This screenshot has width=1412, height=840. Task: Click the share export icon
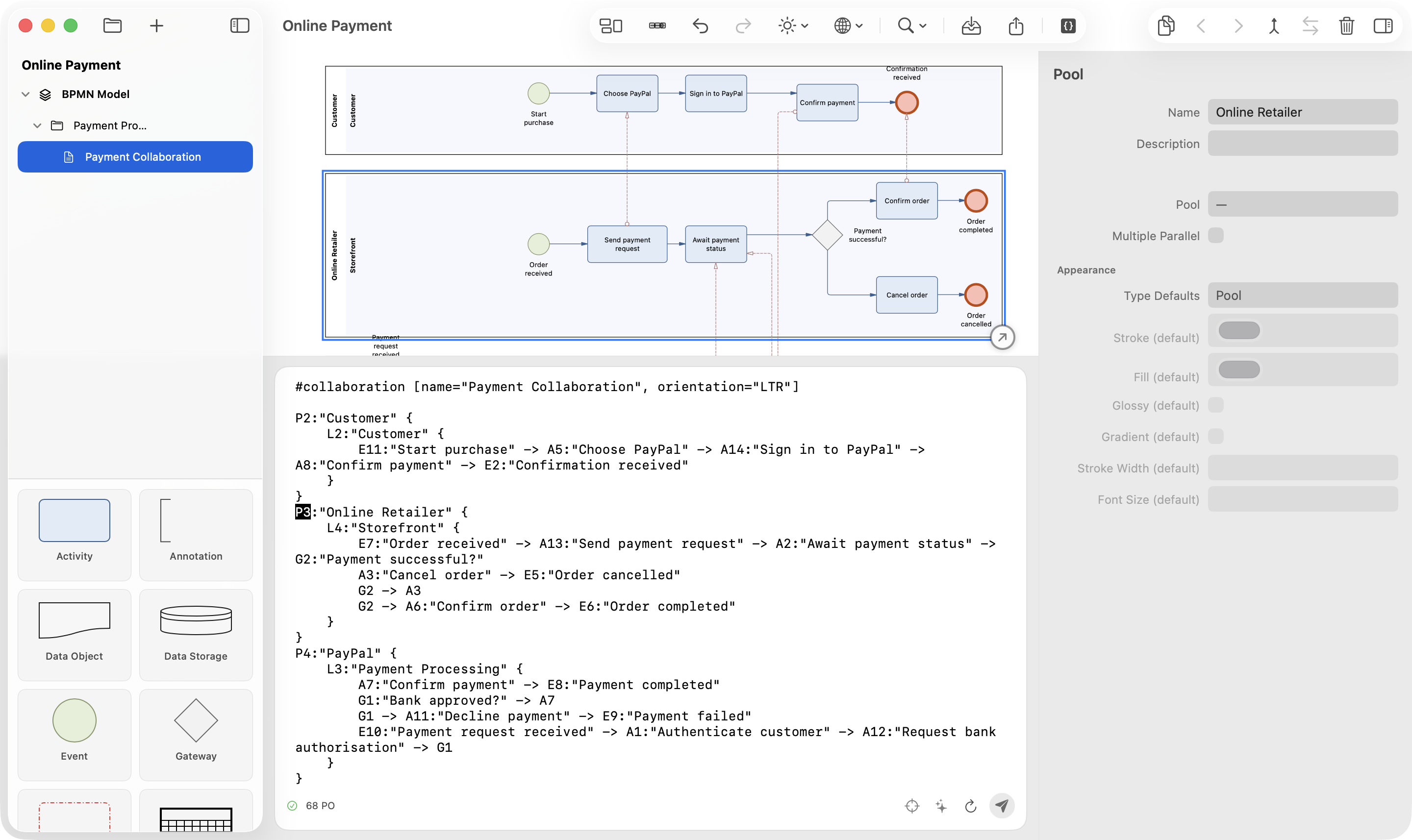click(x=1016, y=25)
